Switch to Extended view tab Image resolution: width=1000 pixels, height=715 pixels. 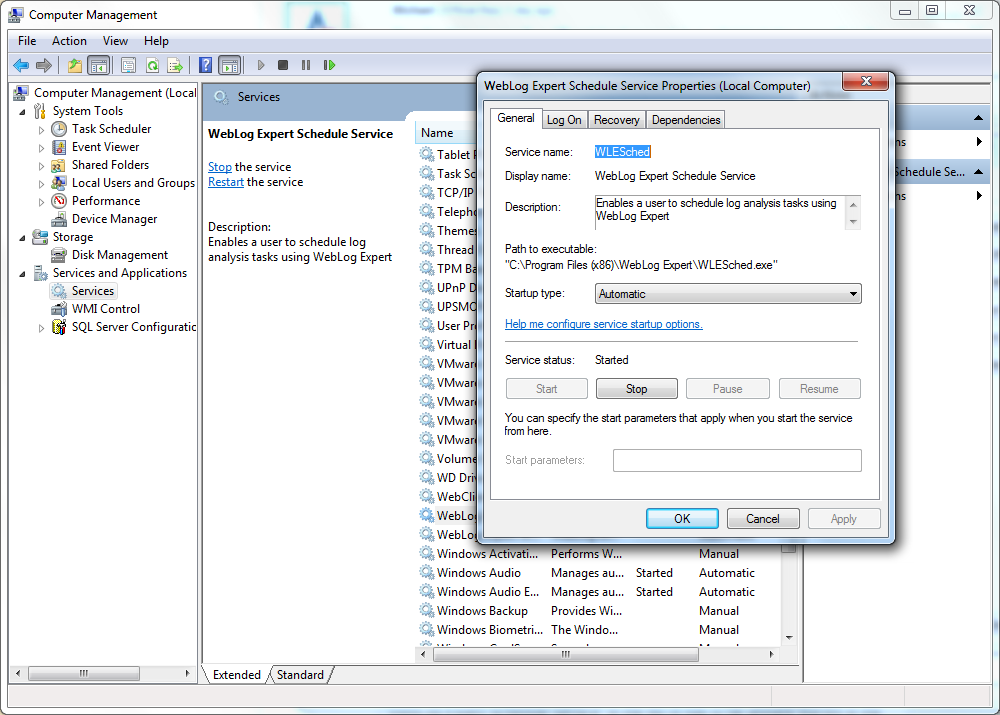pyautogui.click(x=237, y=675)
